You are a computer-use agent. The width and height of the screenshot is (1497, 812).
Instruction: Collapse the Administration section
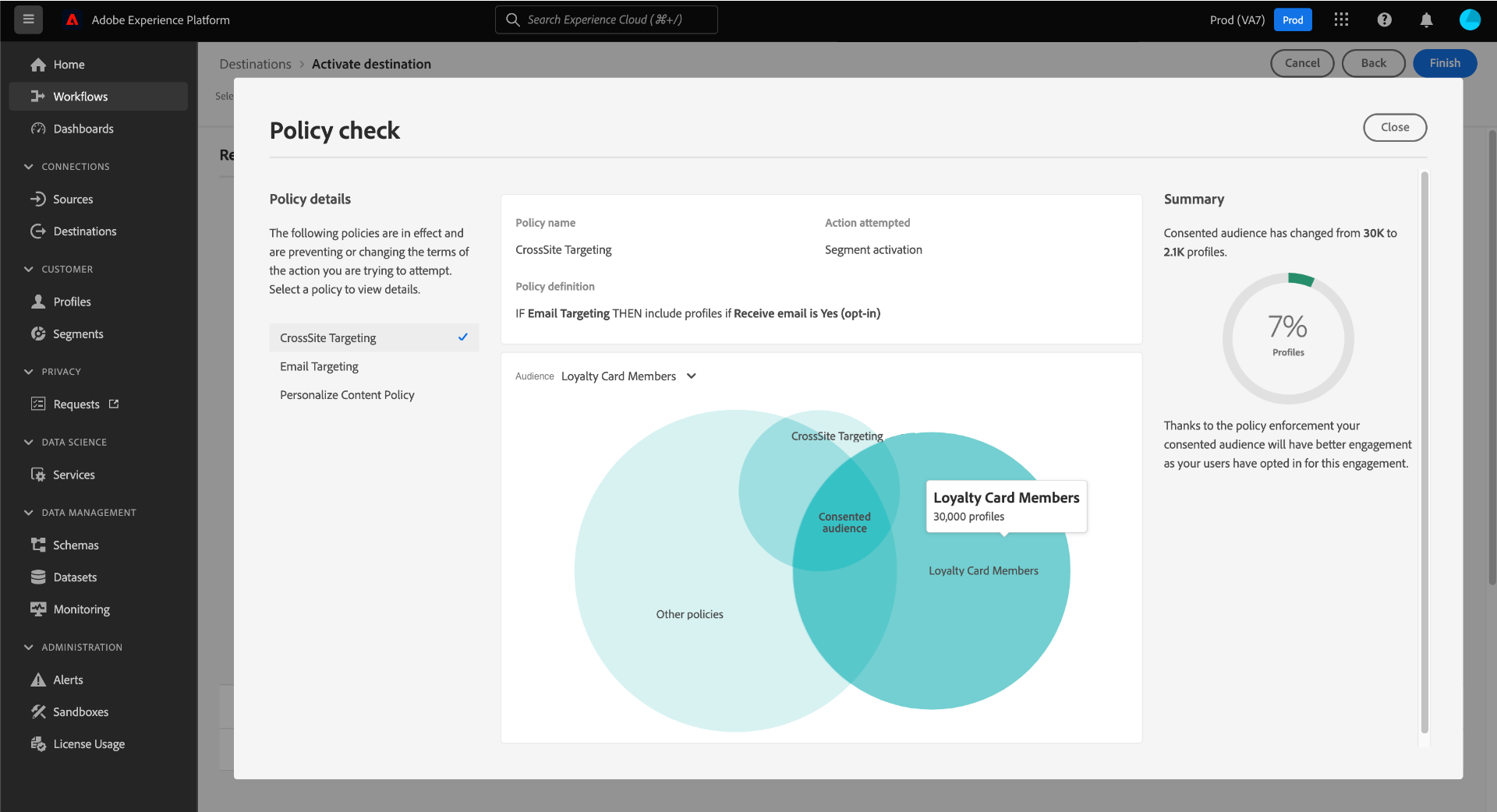coord(29,648)
